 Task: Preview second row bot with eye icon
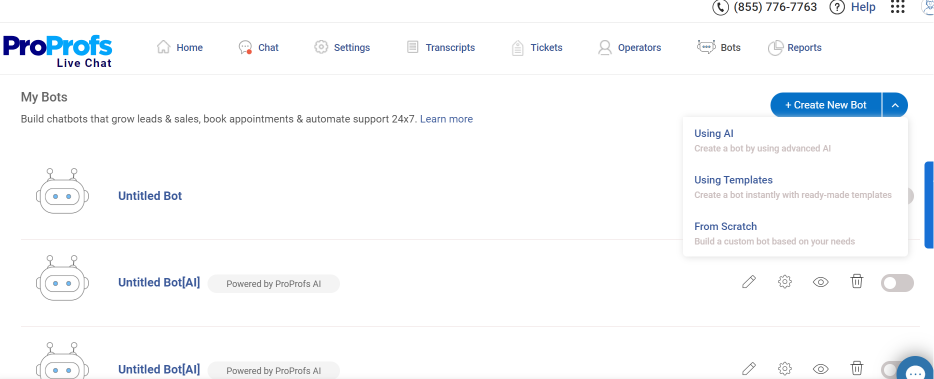coord(821,282)
